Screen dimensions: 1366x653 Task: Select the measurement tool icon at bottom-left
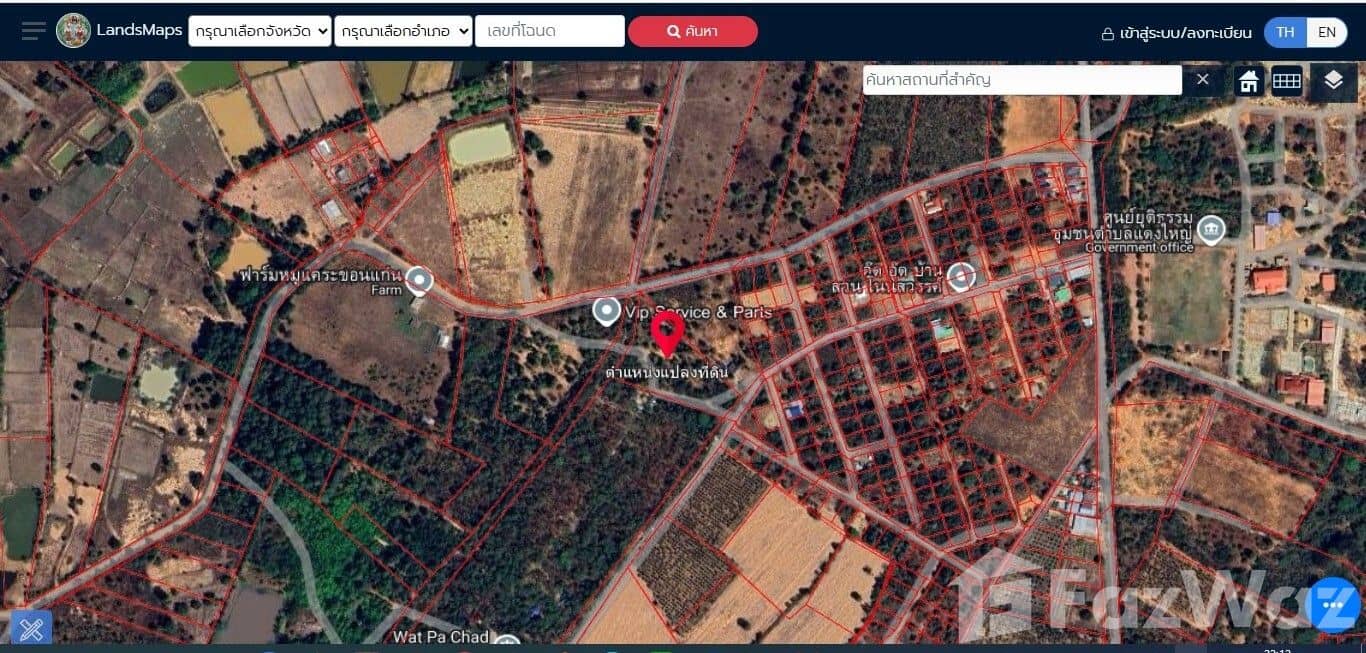click(31, 629)
